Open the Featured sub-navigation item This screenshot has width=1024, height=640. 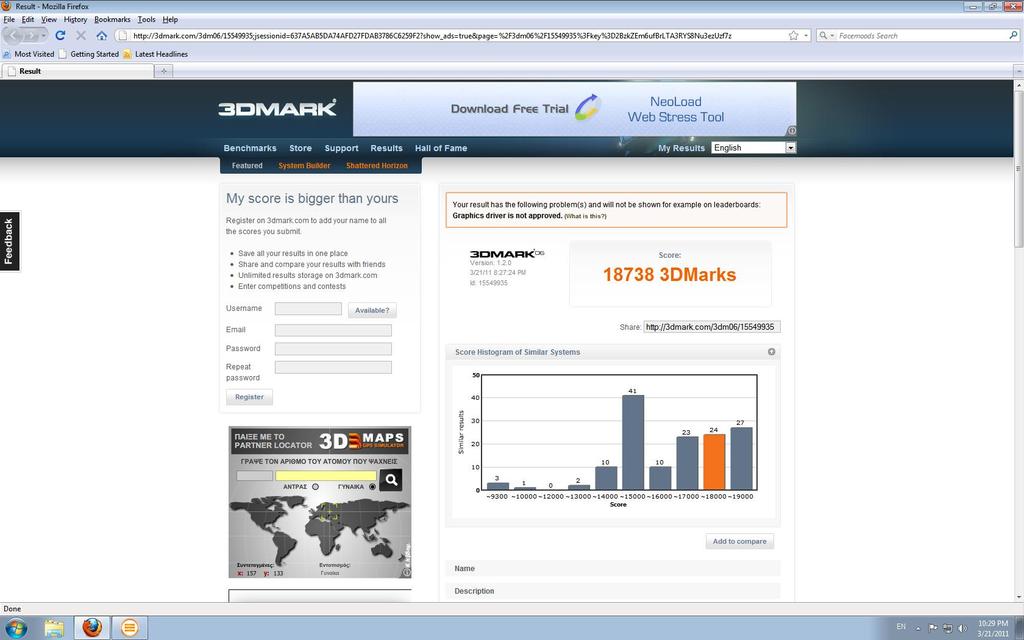coord(247,165)
